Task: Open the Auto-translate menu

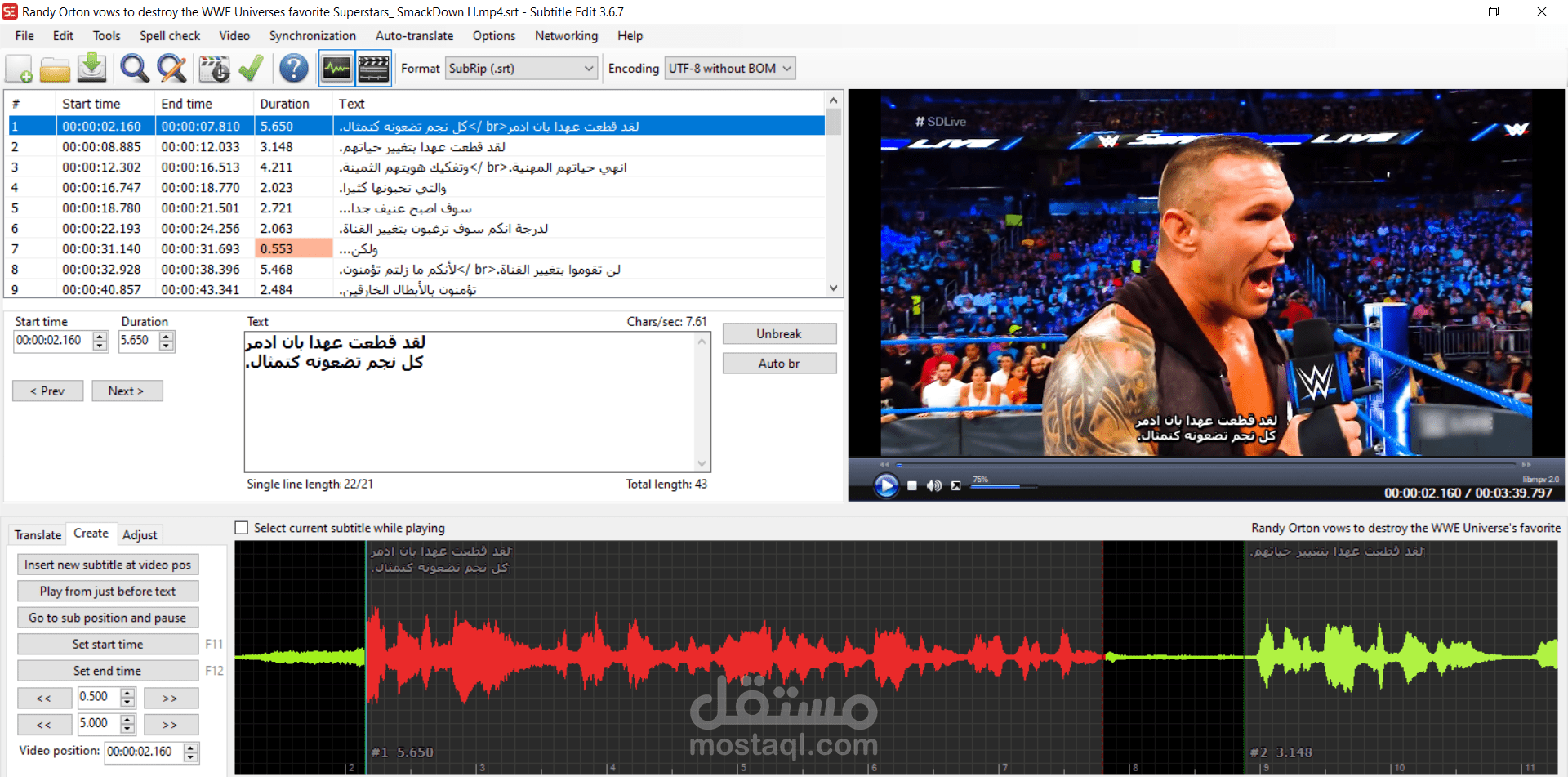Action: pyautogui.click(x=414, y=36)
